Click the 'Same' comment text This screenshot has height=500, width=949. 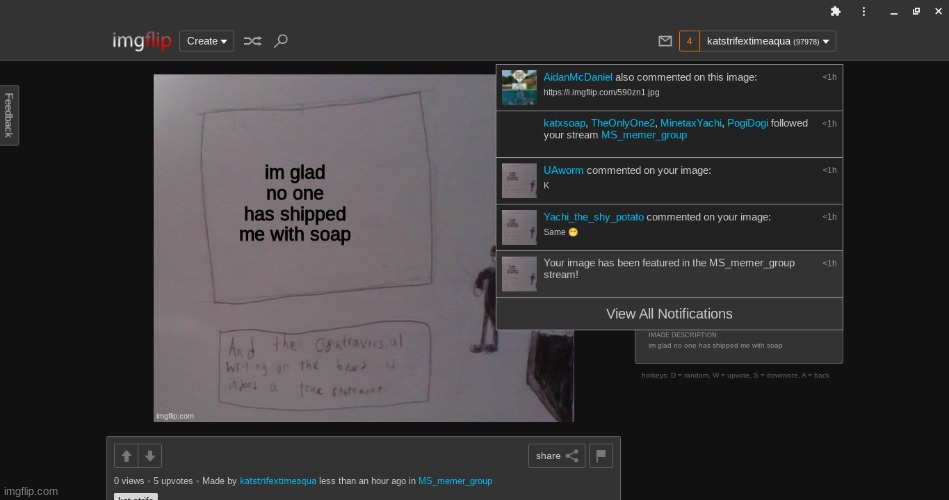click(560, 232)
